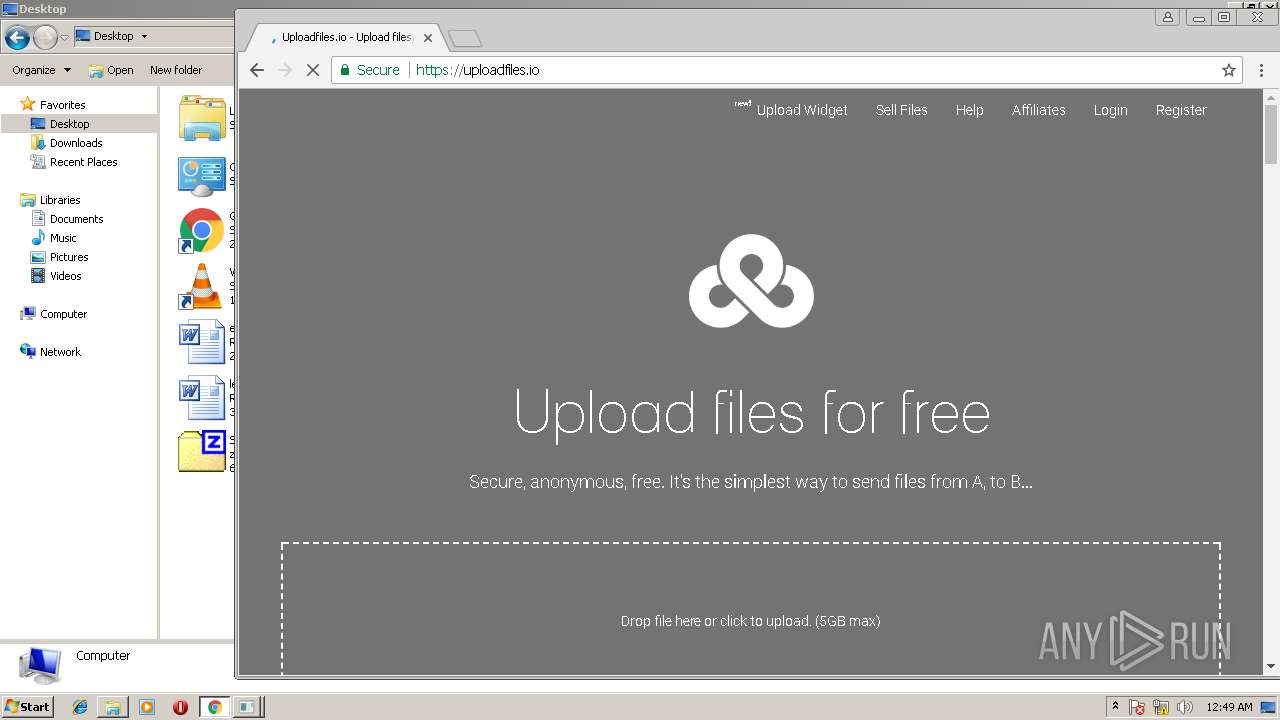Click the page vertical scrollbar thumb
The image size is (1280, 720).
(x=1271, y=133)
